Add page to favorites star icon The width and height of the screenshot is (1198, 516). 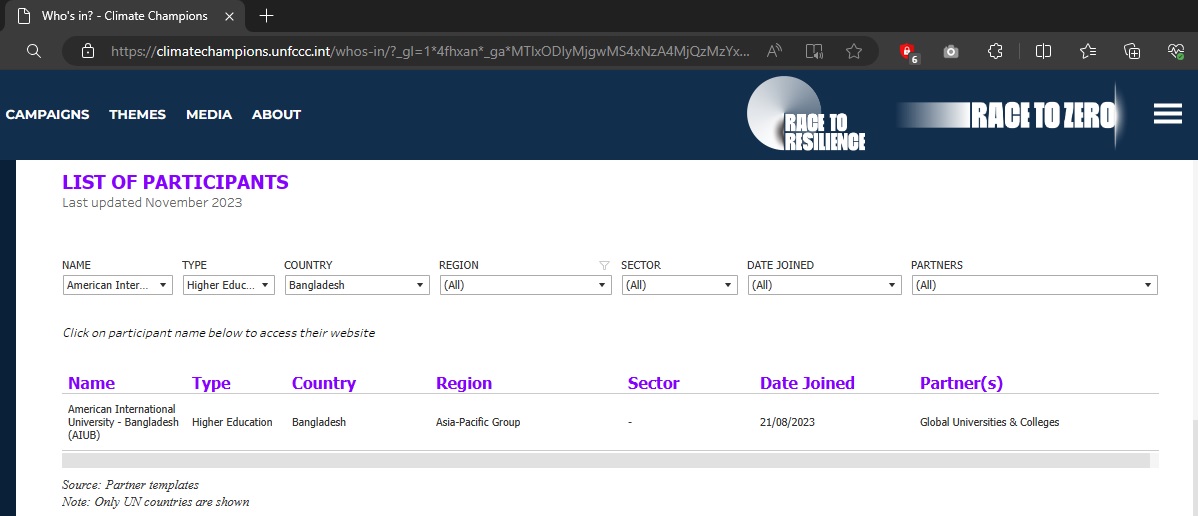pos(853,51)
